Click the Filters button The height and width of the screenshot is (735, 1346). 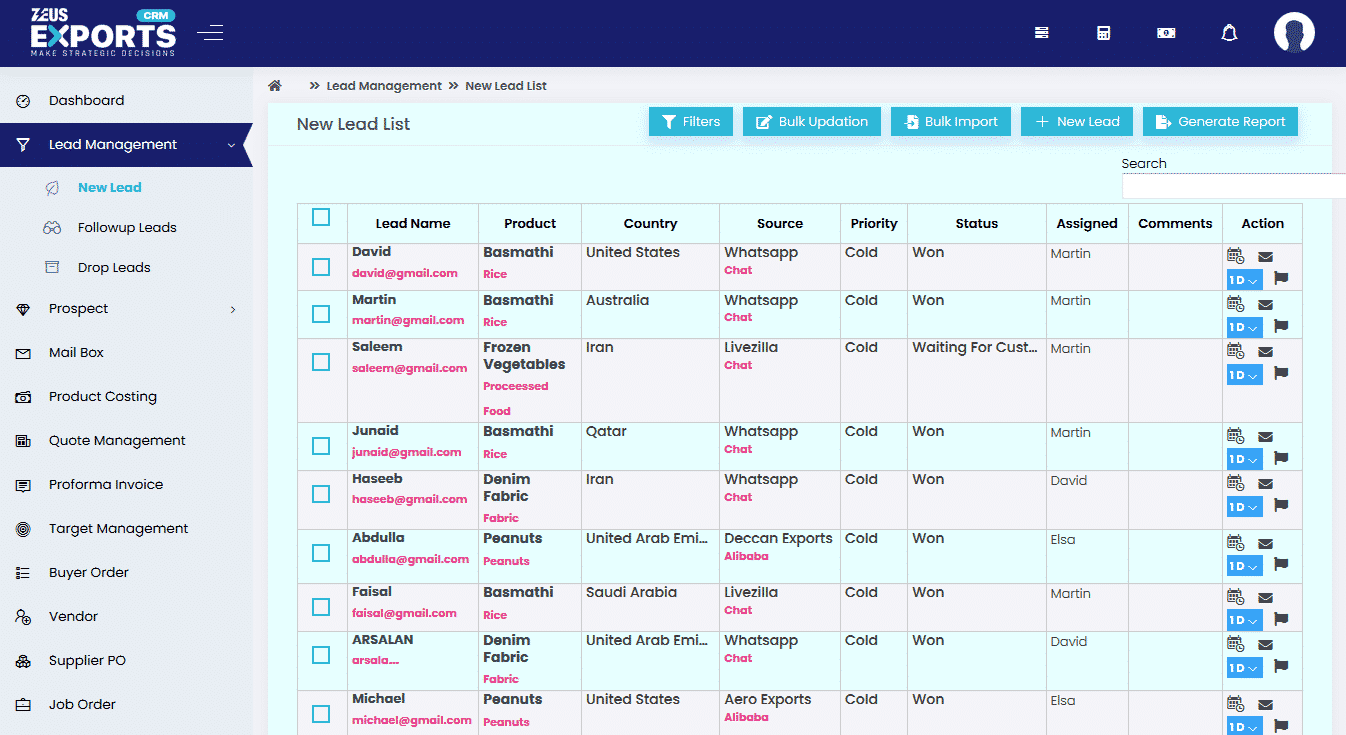[691, 122]
